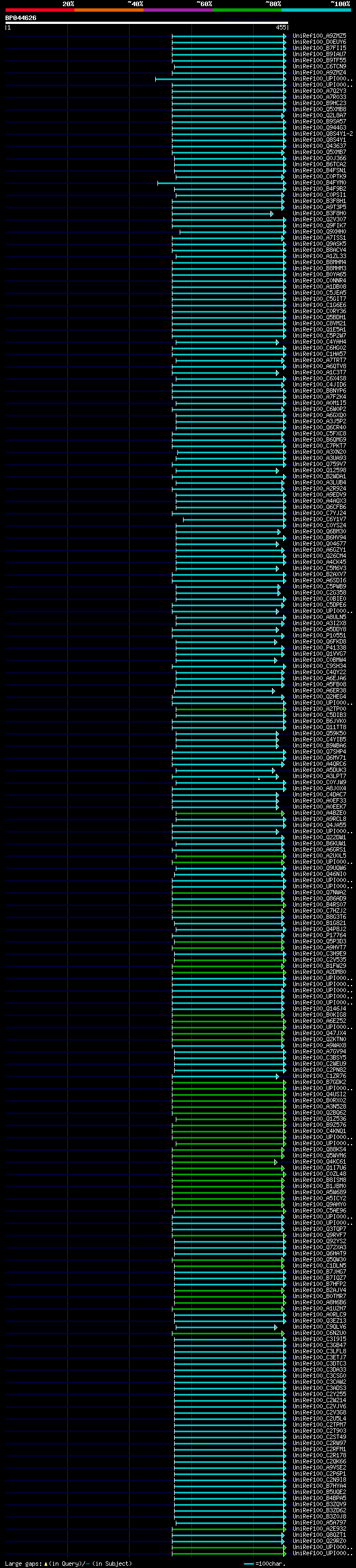Click the label UniRef100_A1C3T7
The height and width of the screenshot is (1568, 356).
(319, 373)
